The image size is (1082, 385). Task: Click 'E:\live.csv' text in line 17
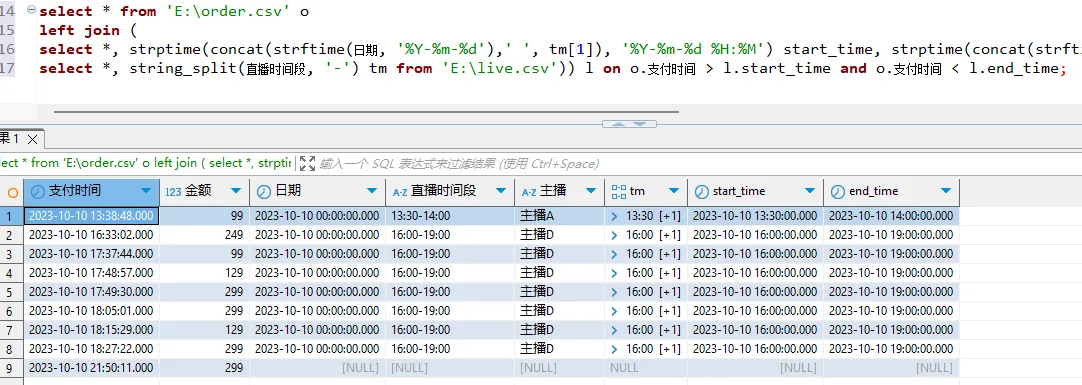coord(498,68)
